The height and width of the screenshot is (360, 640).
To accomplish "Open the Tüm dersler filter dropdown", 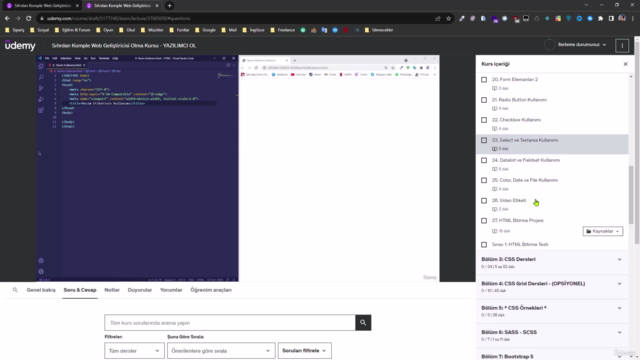I will pos(134,351).
